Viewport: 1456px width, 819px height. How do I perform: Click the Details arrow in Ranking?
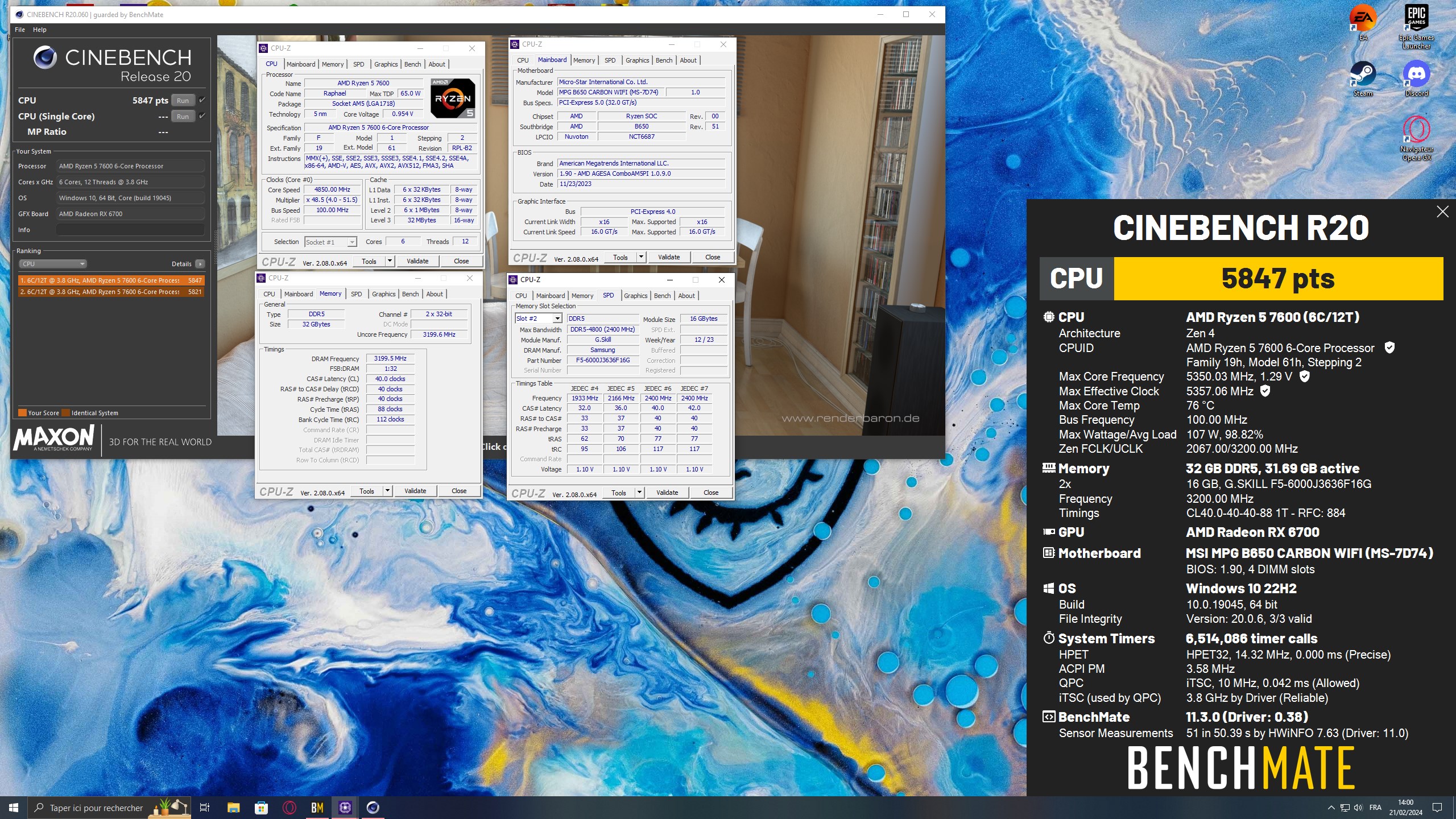[200, 264]
